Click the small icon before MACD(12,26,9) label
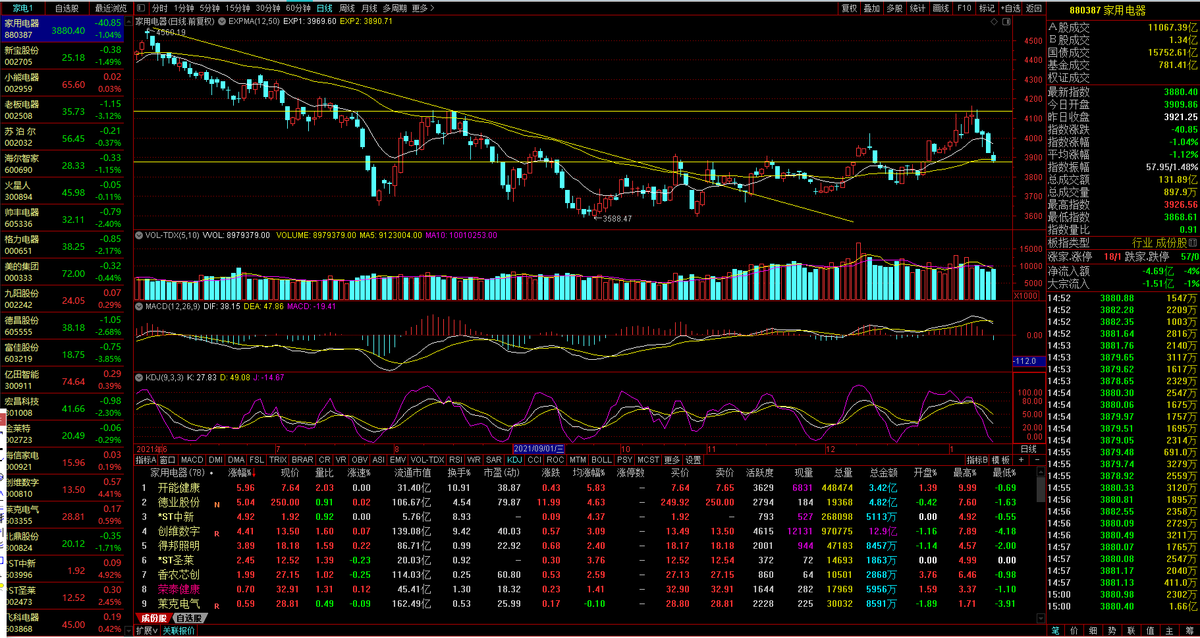This screenshot has width=1200, height=638. click(x=138, y=306)
